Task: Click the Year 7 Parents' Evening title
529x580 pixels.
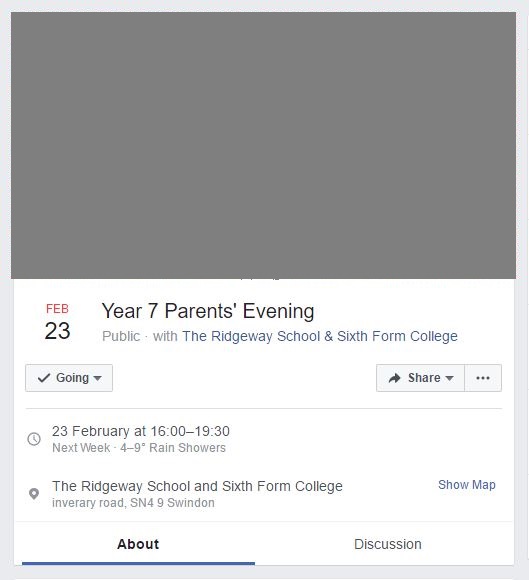Action: coord(208,311)
